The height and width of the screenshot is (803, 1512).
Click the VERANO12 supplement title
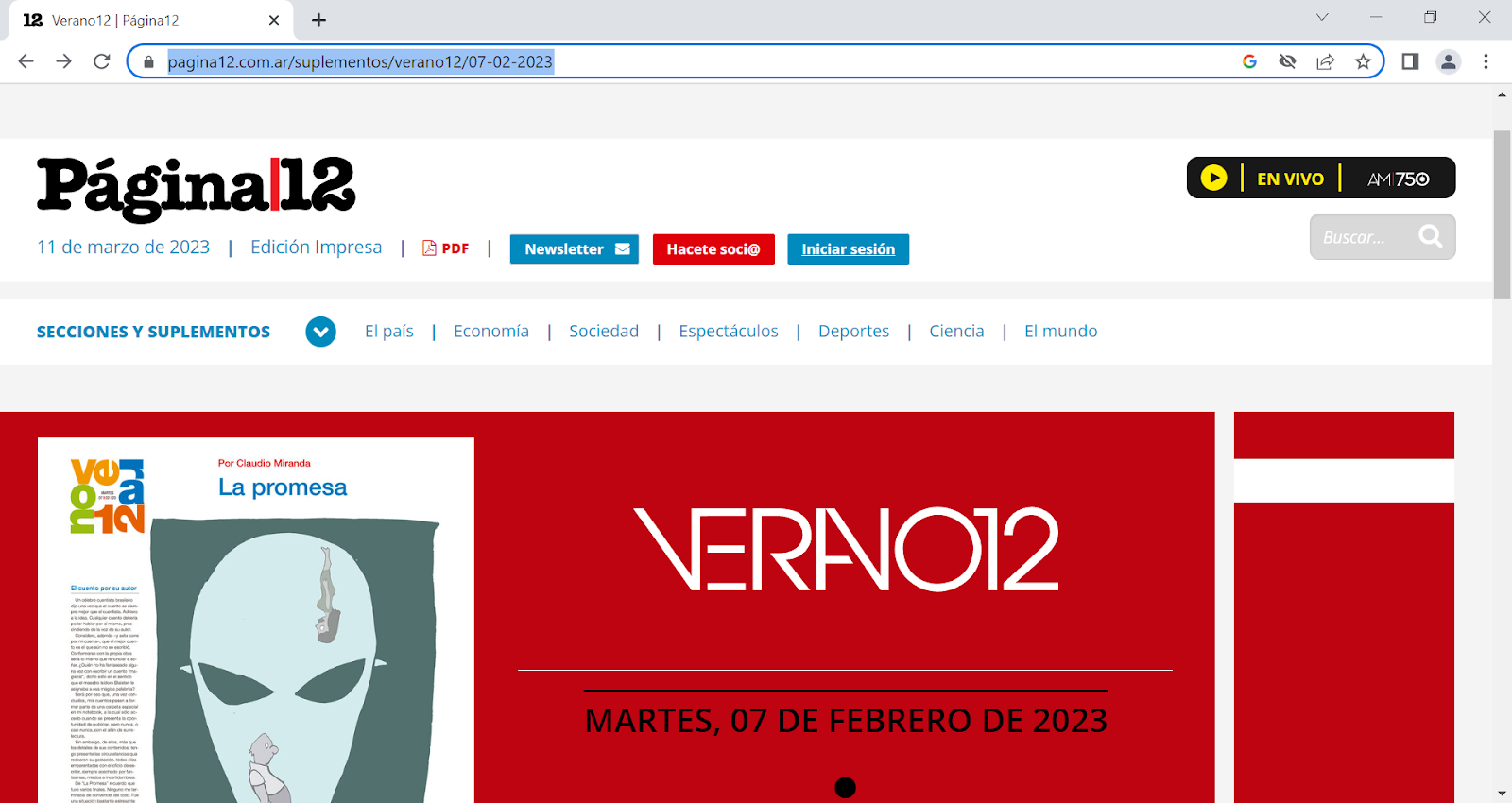pos(846,549)
